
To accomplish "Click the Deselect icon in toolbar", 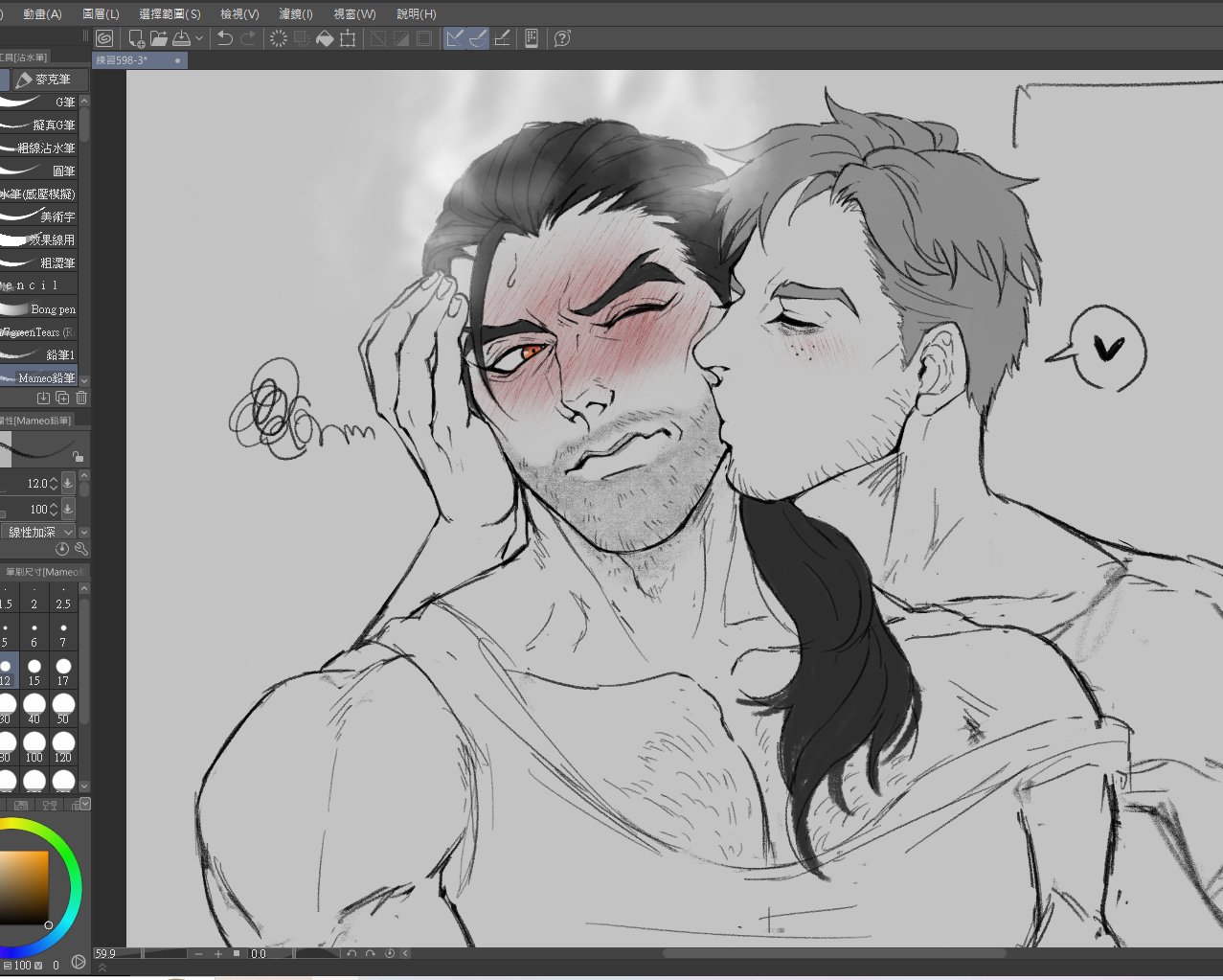I will [378, 38].
